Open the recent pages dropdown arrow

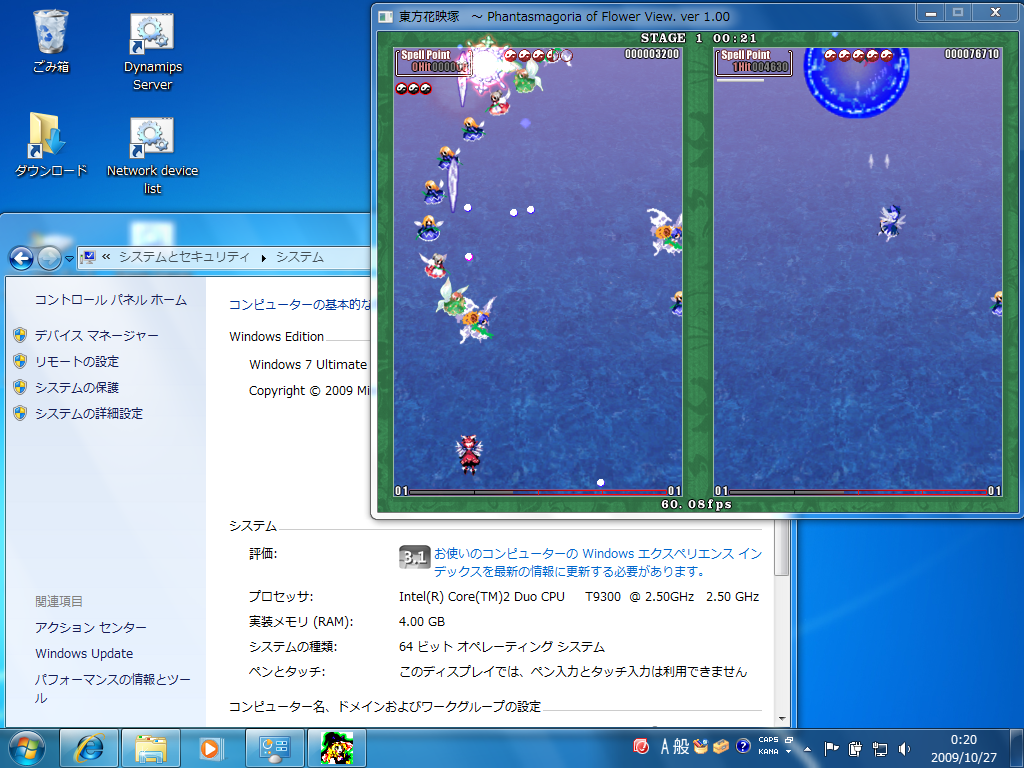click(69, 258)
